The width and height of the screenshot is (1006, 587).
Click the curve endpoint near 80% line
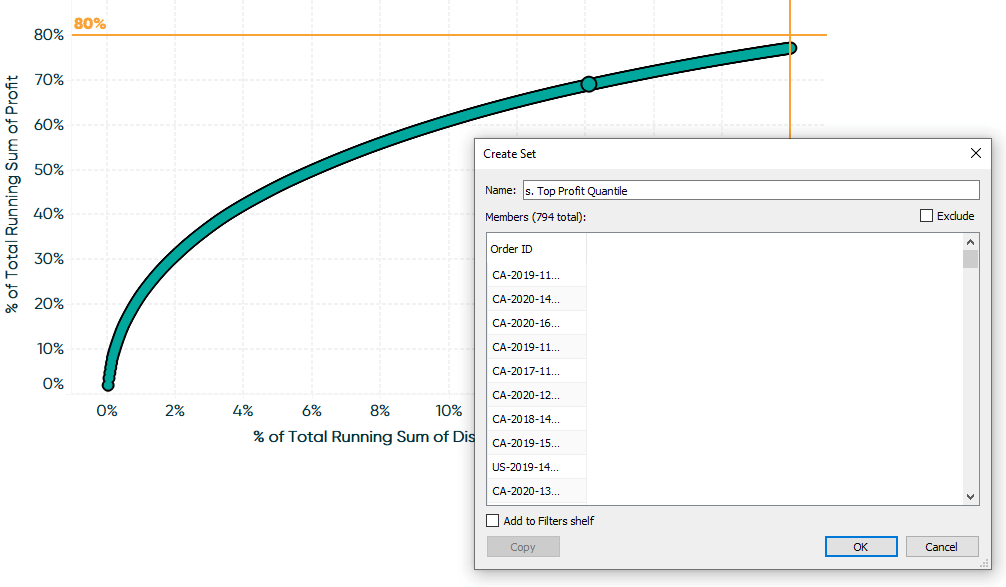coord(791,48)
